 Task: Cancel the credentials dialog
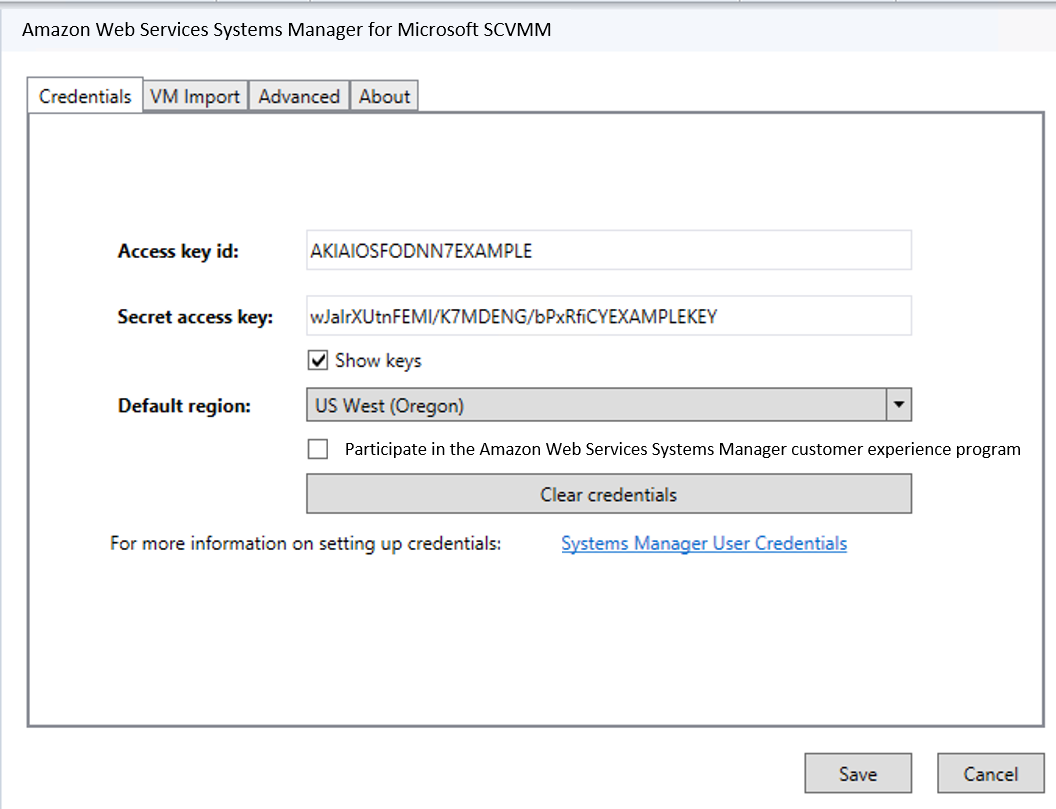990,773
